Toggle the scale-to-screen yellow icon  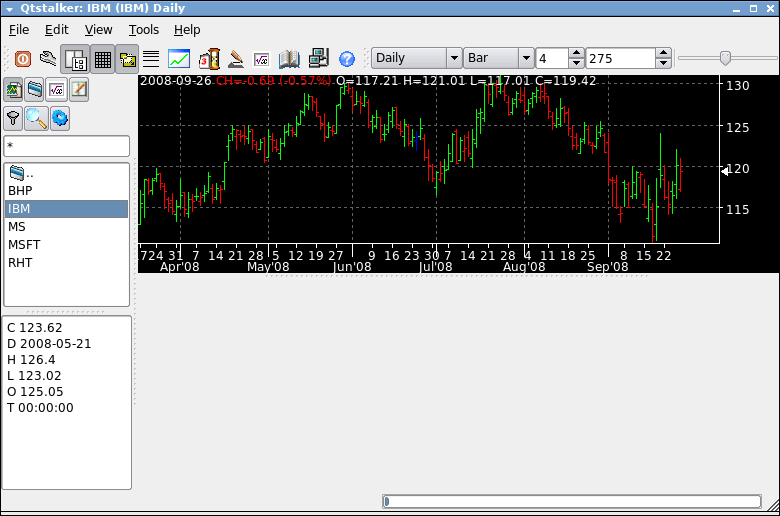point(127,59)
